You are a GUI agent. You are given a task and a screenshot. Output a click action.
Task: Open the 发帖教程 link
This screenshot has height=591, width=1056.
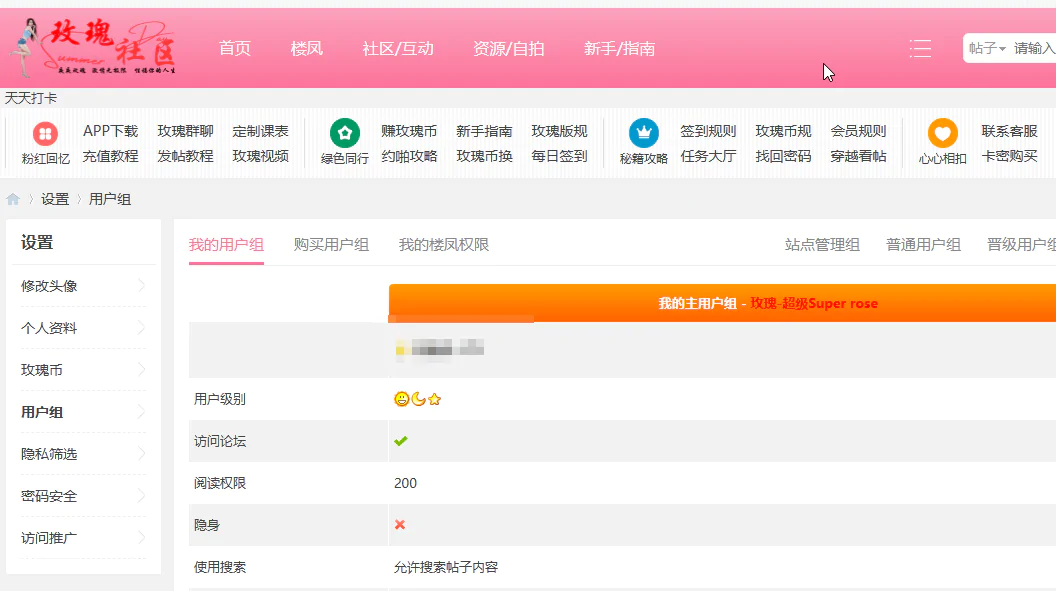point(185,156)
